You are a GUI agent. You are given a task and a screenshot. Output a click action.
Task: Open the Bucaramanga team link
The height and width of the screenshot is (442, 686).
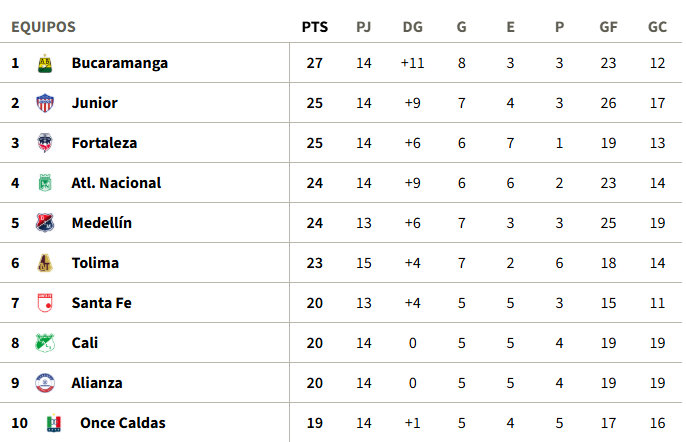[119, 63]
